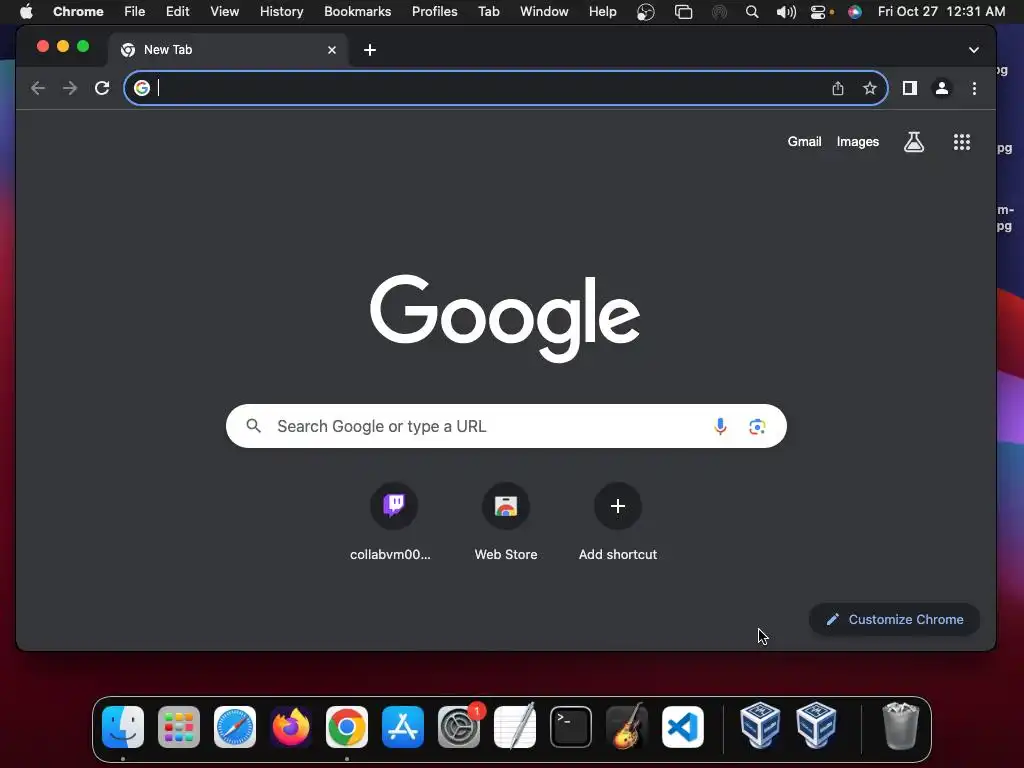The width and height of the screenshot is (1024, 768).
Task: Open screen mirroring icon in menu bar
Action: click(683, 12)
